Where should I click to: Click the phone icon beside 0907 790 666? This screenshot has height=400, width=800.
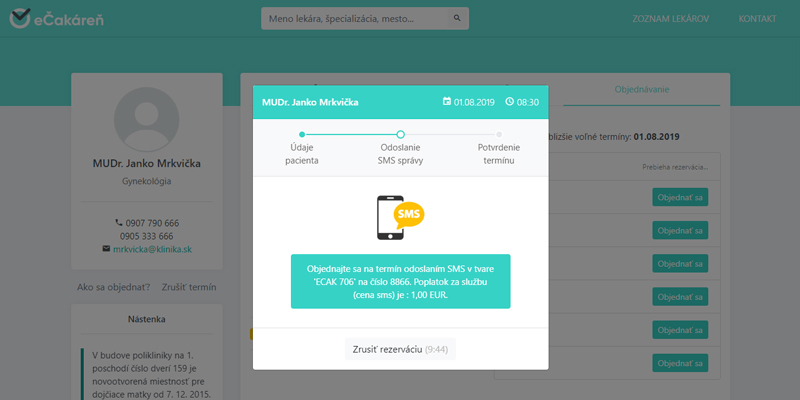tap(119, 222)
